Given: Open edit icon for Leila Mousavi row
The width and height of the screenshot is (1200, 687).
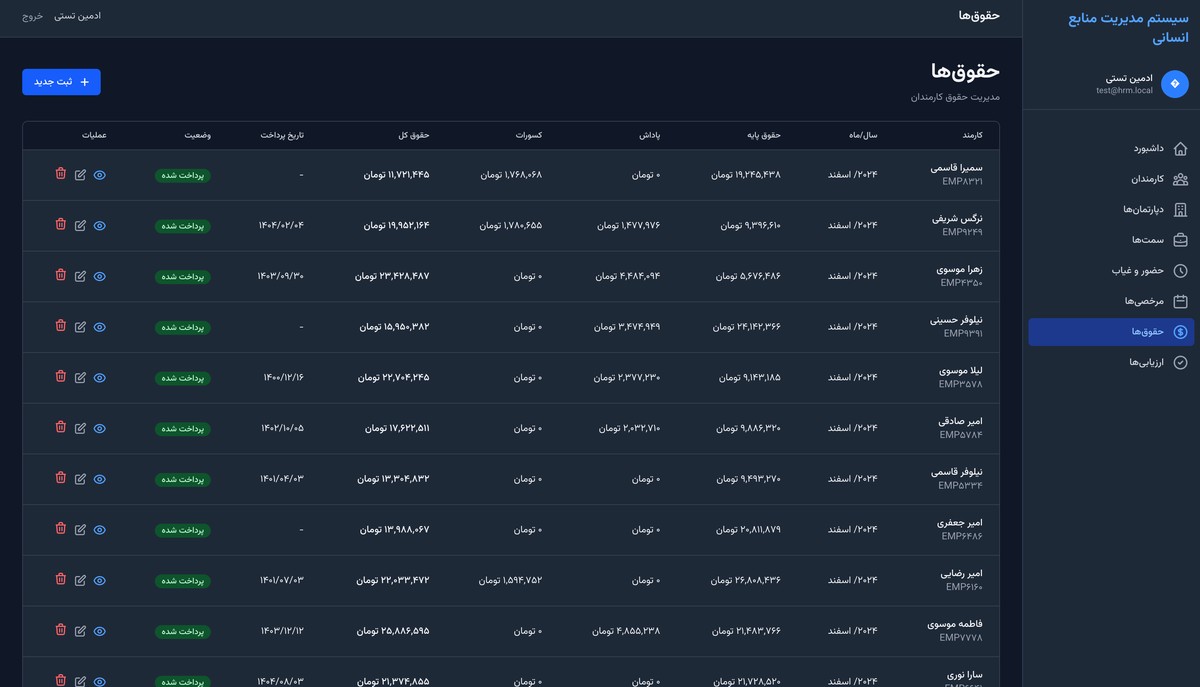Looking at the screenshot, I should (x=80, y=377).
